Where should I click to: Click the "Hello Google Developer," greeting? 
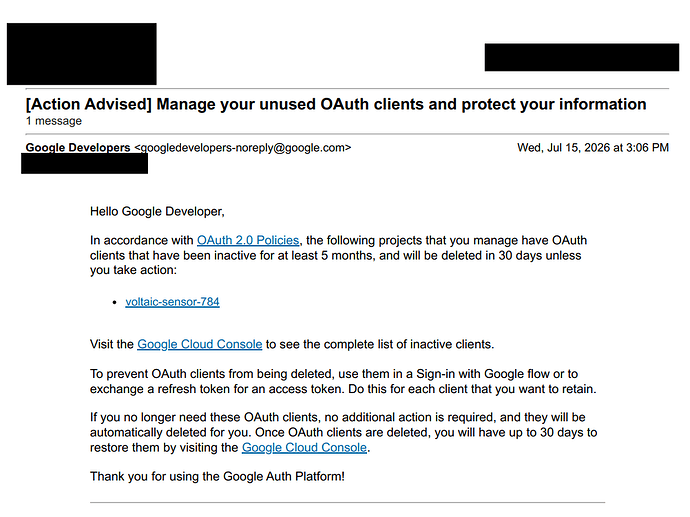click(x=157, y=212)
